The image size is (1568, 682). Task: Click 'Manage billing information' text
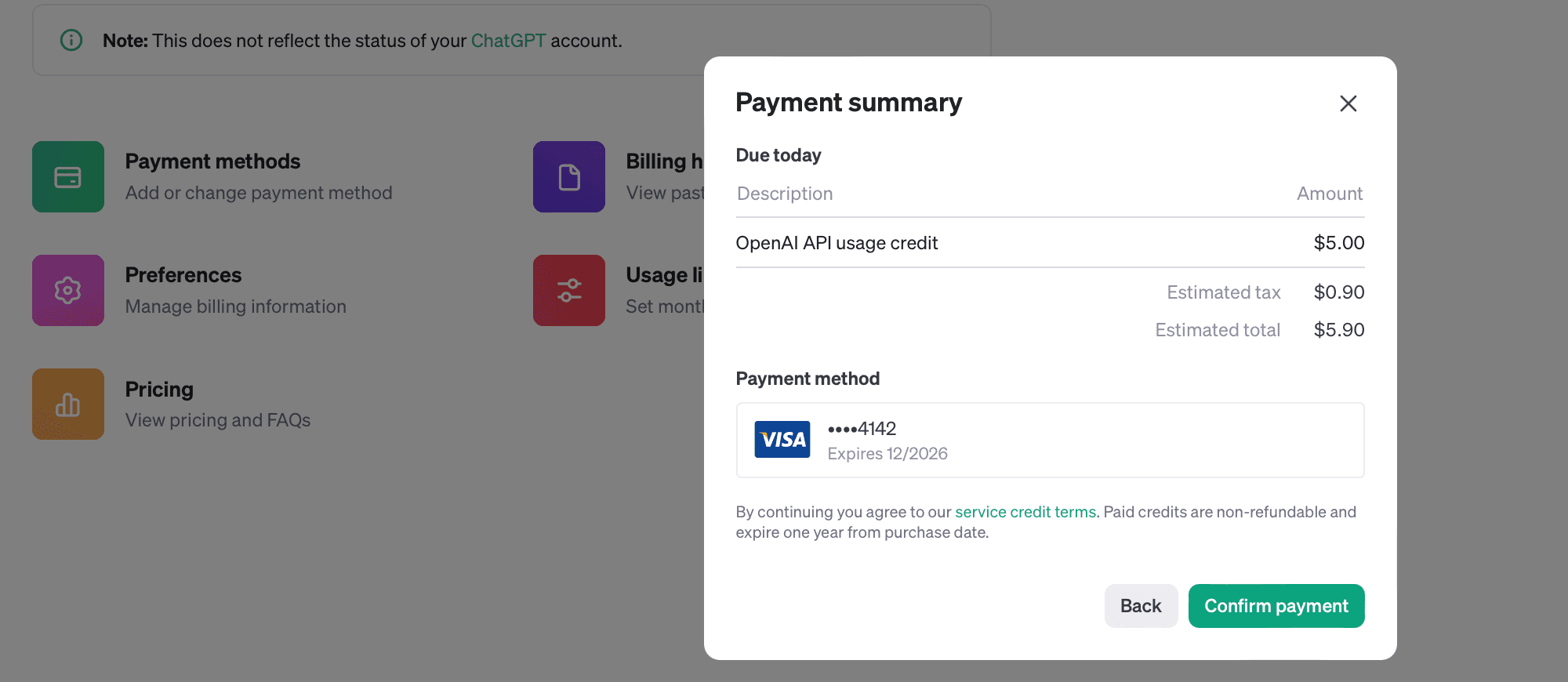click(236, 307)
